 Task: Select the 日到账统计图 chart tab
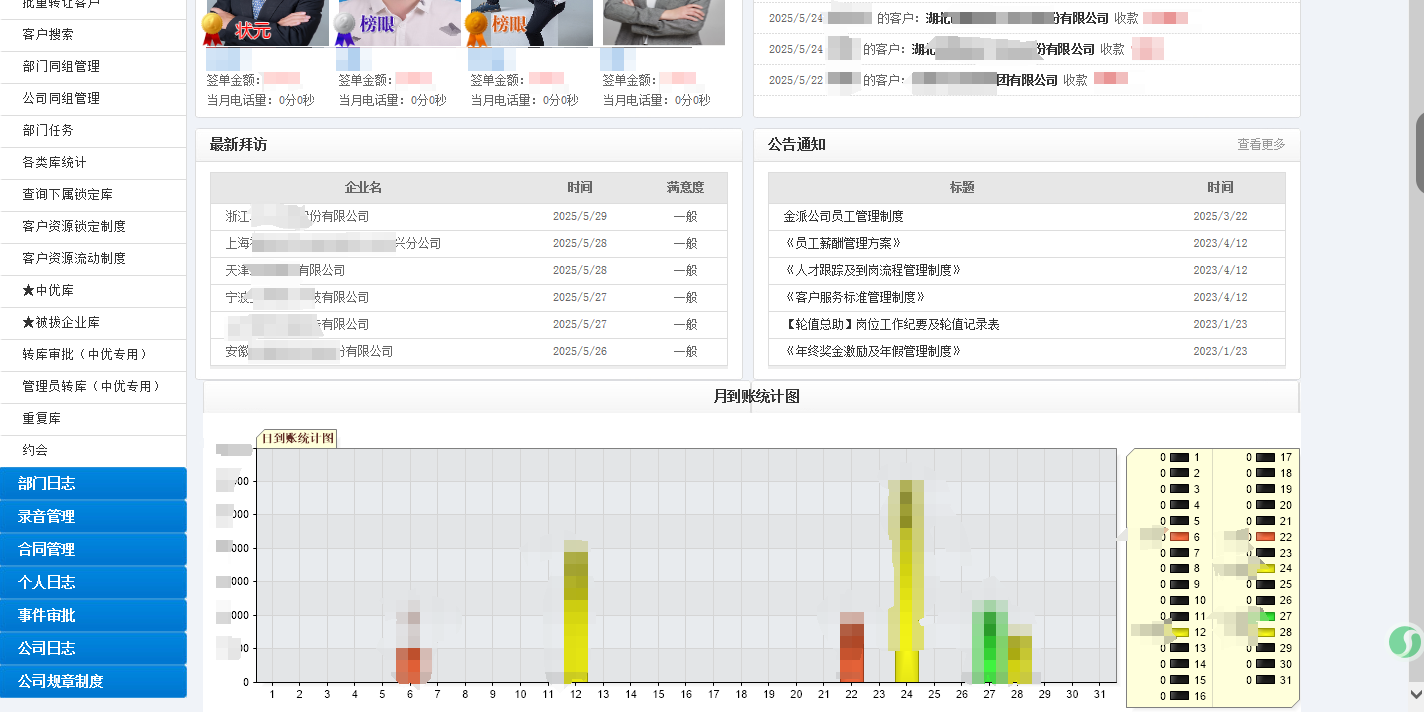[298, 439]
